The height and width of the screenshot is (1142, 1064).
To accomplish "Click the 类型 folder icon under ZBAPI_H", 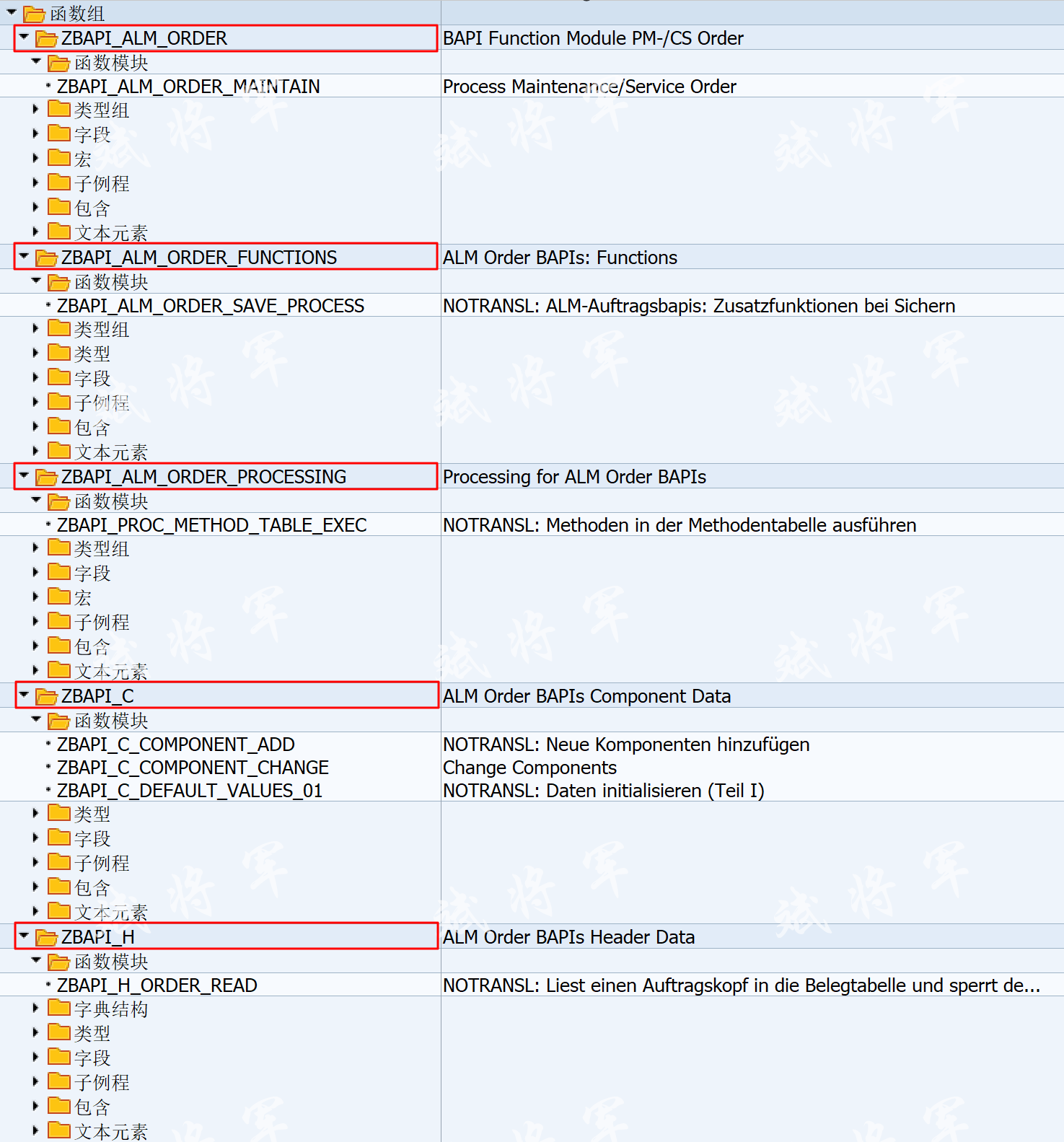I will [58, 1032].
